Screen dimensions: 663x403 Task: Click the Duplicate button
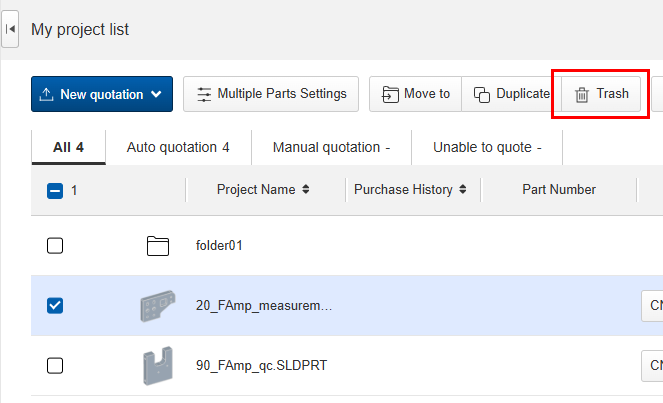pos(510,94)
